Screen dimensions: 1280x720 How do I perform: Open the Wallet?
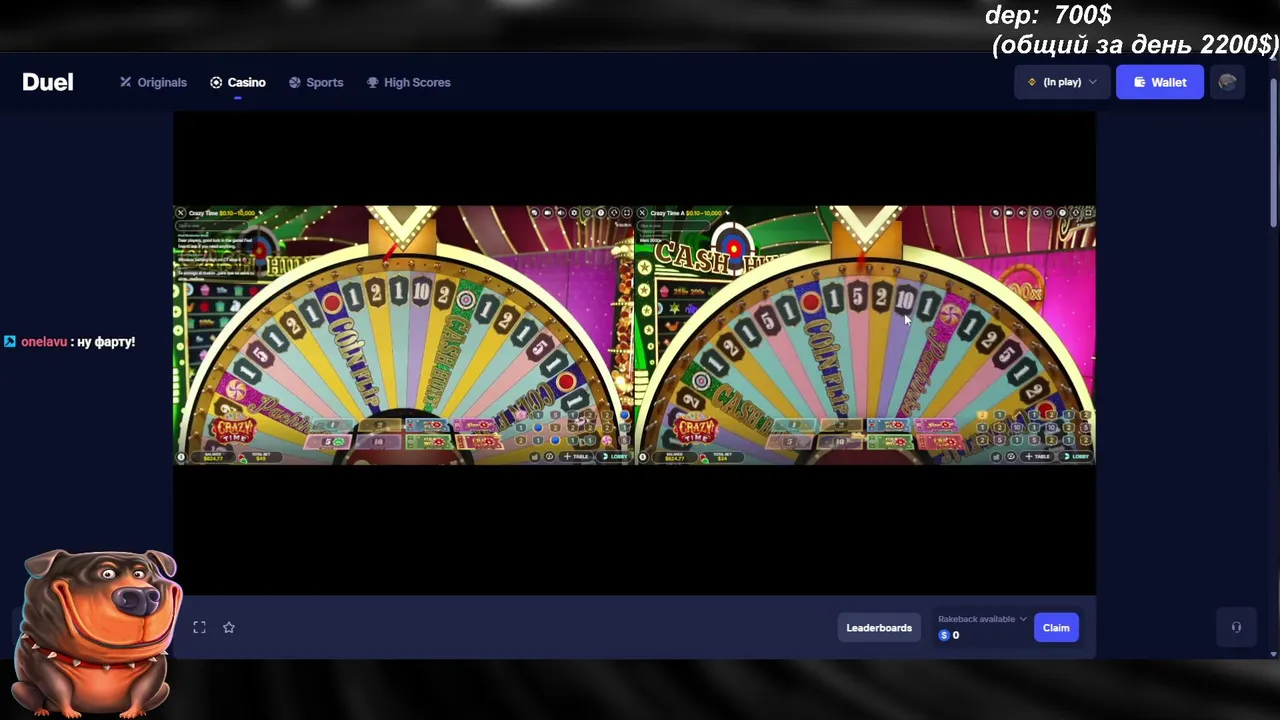click(x=1160, y=82)
